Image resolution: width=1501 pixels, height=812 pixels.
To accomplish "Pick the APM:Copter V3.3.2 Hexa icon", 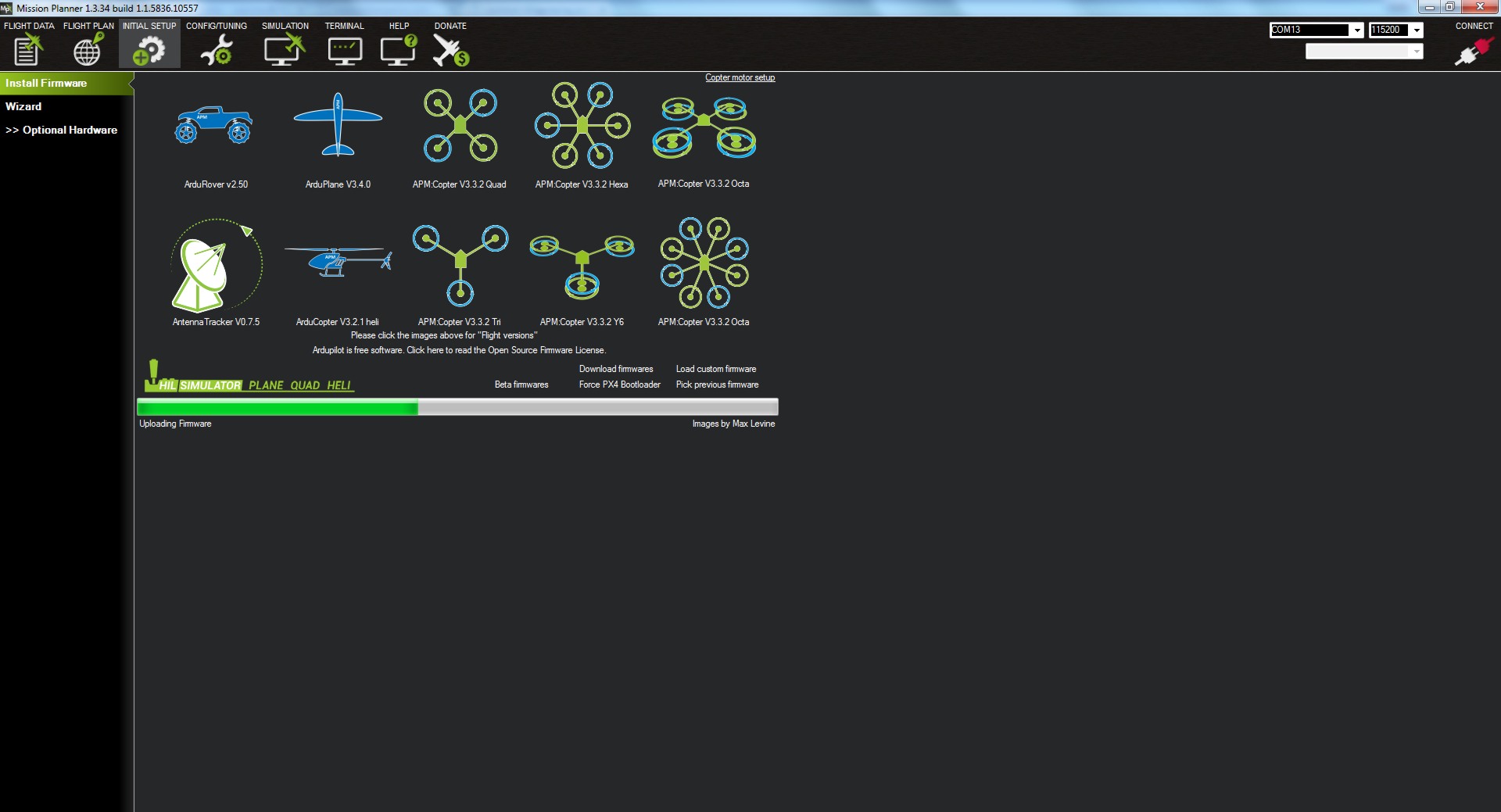I will pyautogui.click(x=582, y=125).
